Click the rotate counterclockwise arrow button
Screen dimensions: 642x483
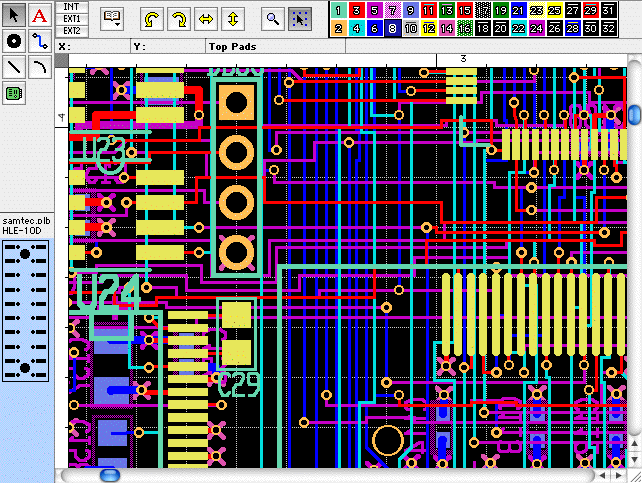point(151,19)
